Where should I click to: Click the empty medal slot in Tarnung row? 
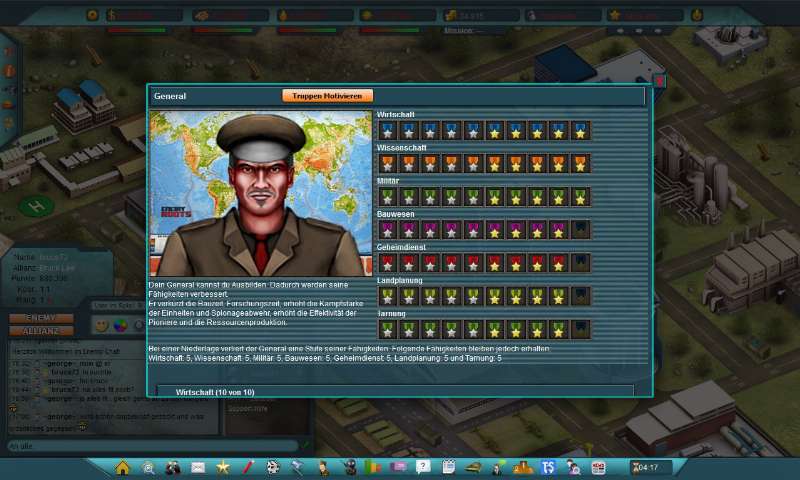point(581,330)
